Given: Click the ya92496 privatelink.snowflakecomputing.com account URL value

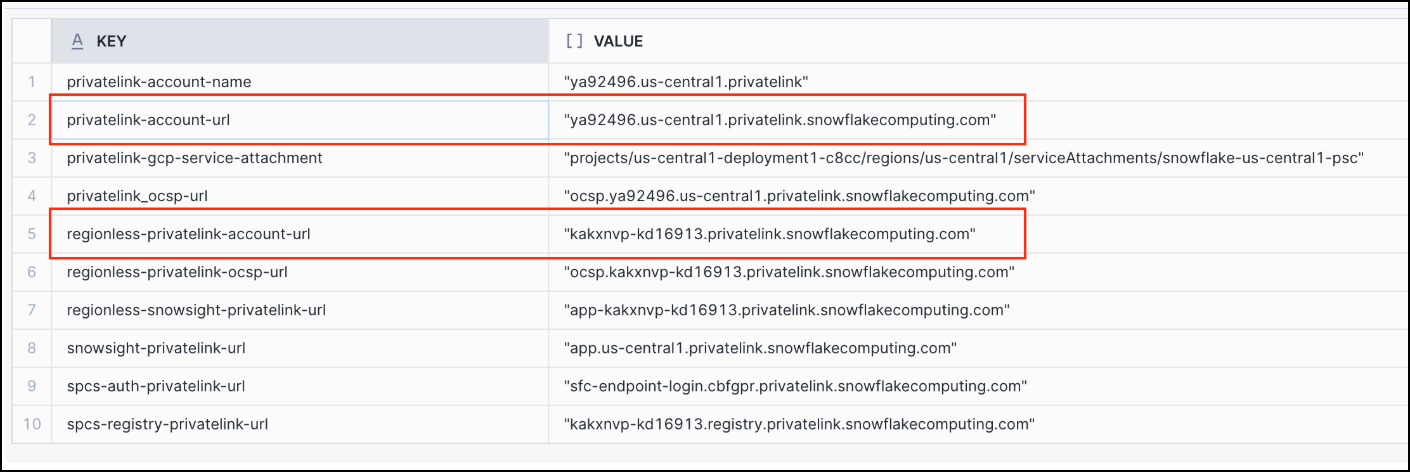Looking at the screenshot, I should tap(780, 120).
